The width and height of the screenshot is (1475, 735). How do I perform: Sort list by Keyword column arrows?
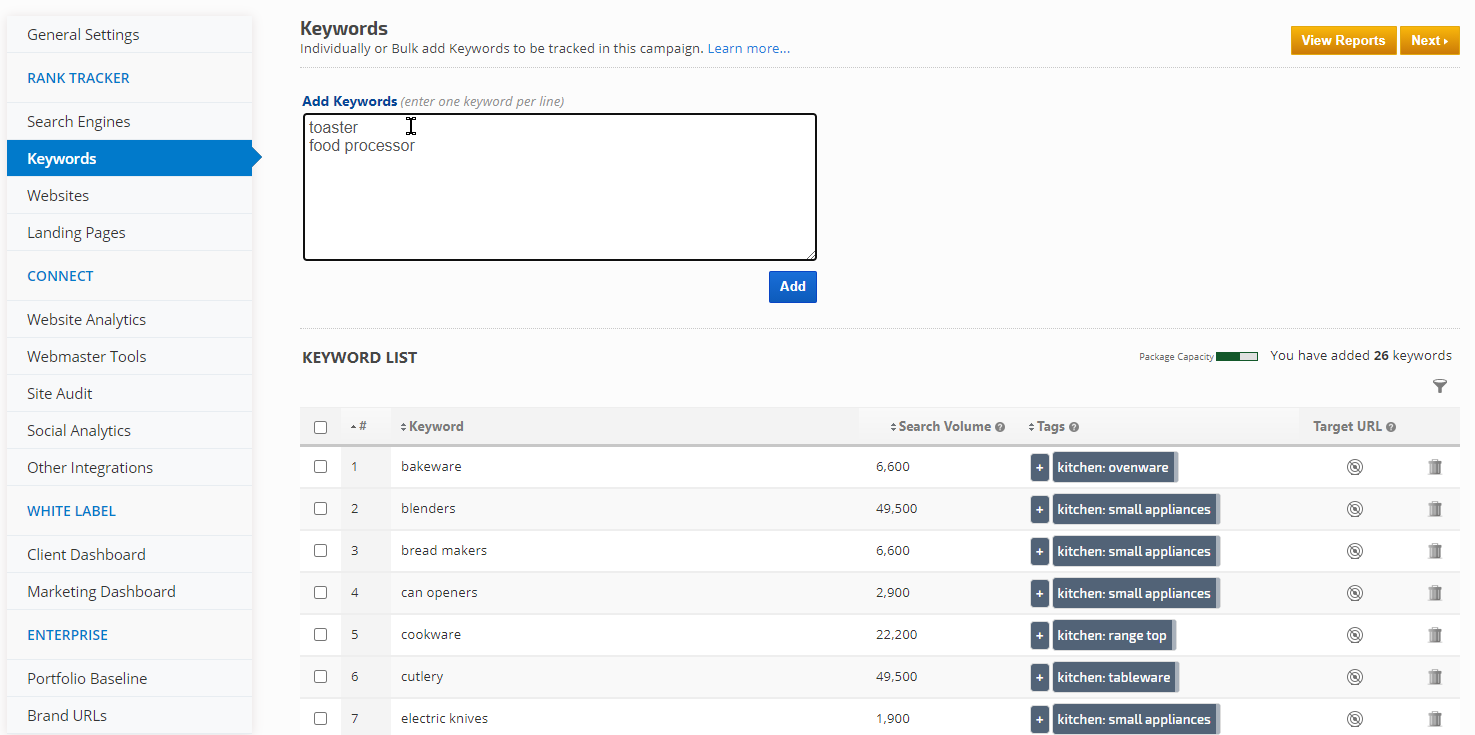point(432,426)
